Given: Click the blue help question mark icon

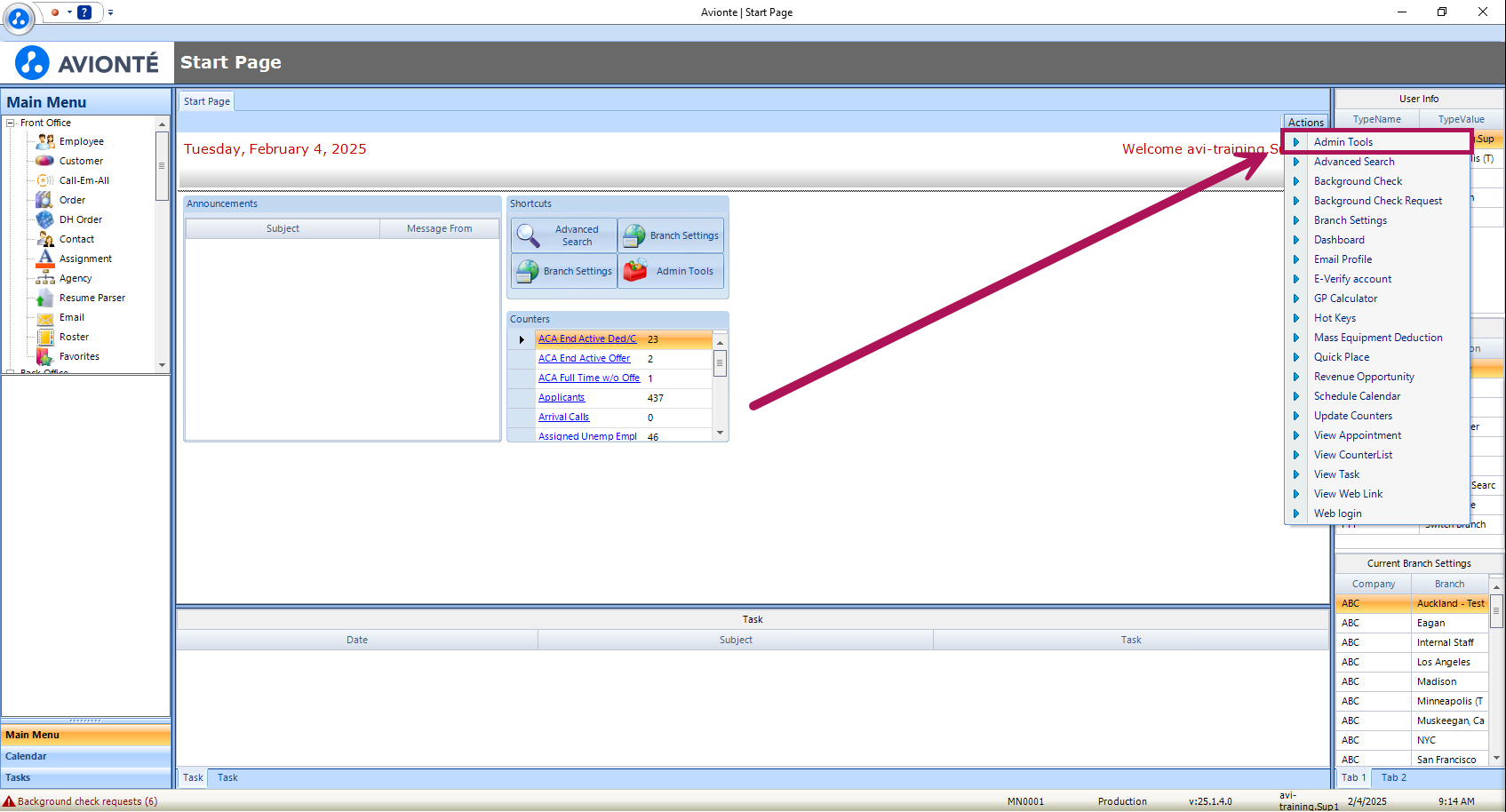Looking at the screenshot, I should click(84, 12).
